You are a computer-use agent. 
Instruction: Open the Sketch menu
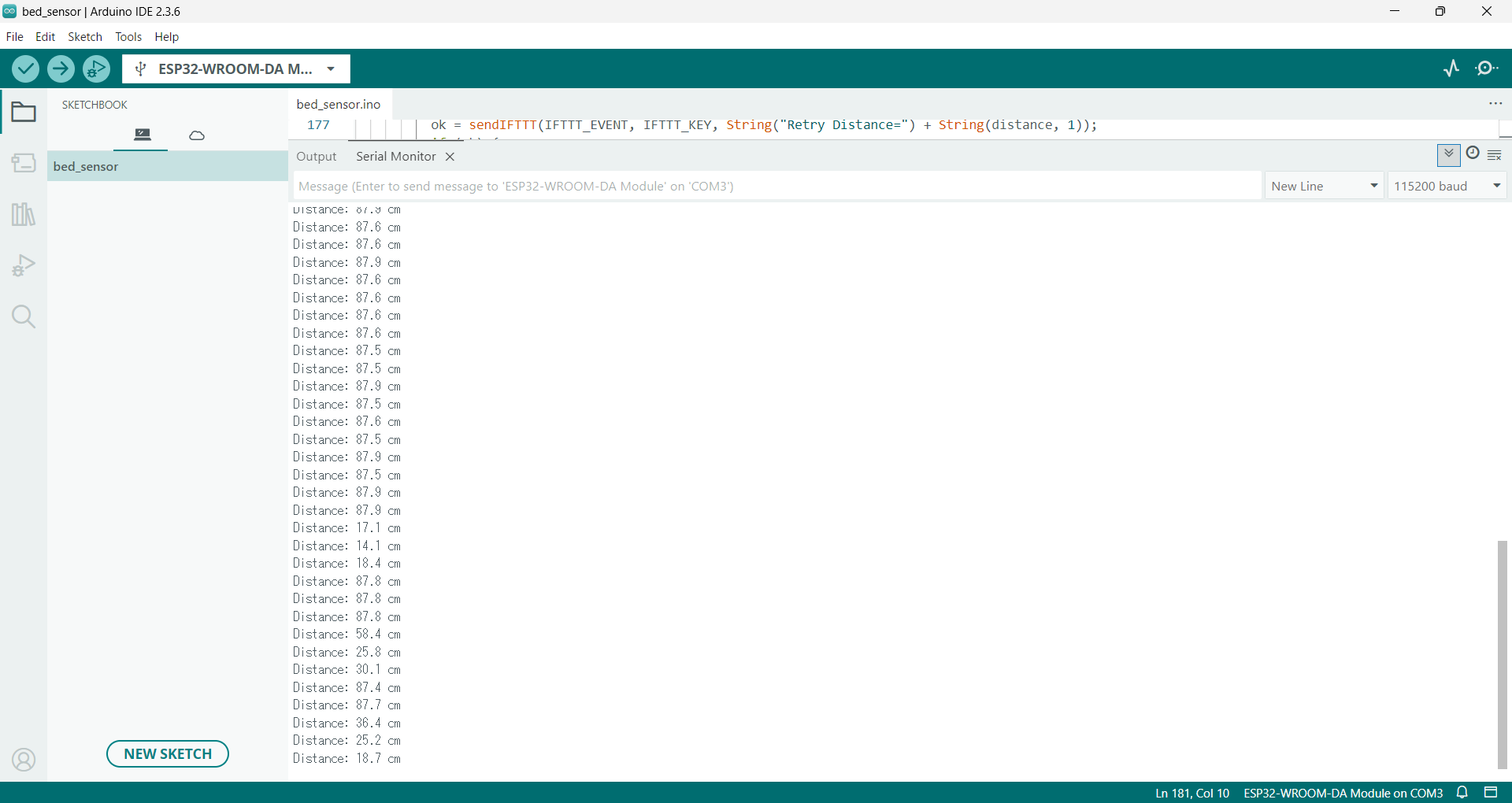point(85,37)
